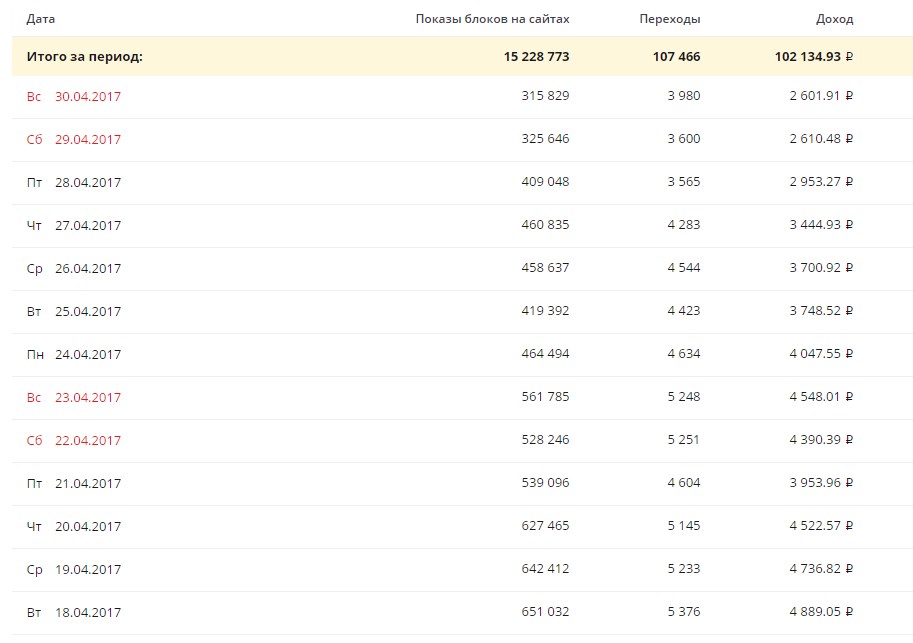Click the 'Доход' column header
Screen dimensions: 913x643
click(x=834, y=19)
